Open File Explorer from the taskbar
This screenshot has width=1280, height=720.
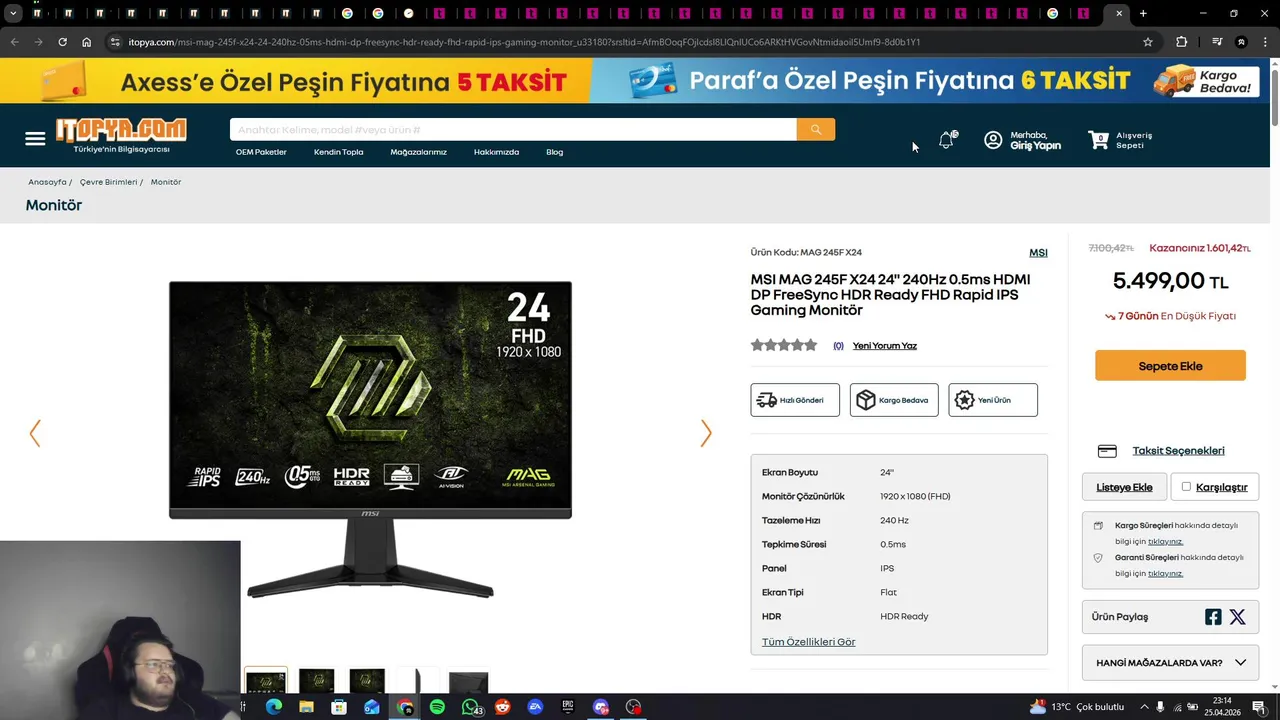tap(306, 707)
